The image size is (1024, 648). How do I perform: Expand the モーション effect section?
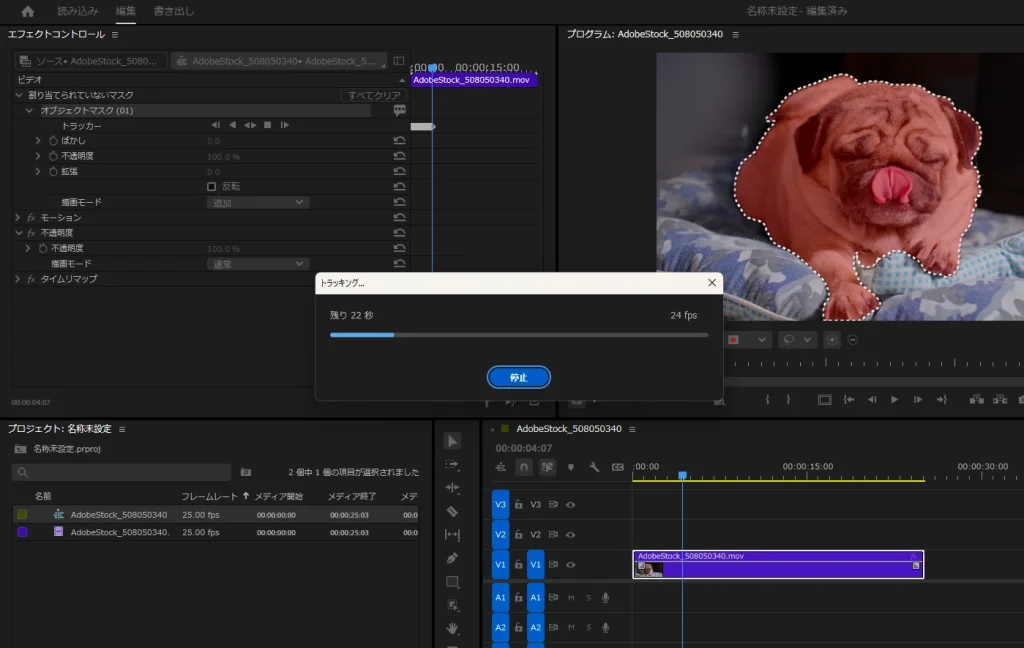click(18, 217)
